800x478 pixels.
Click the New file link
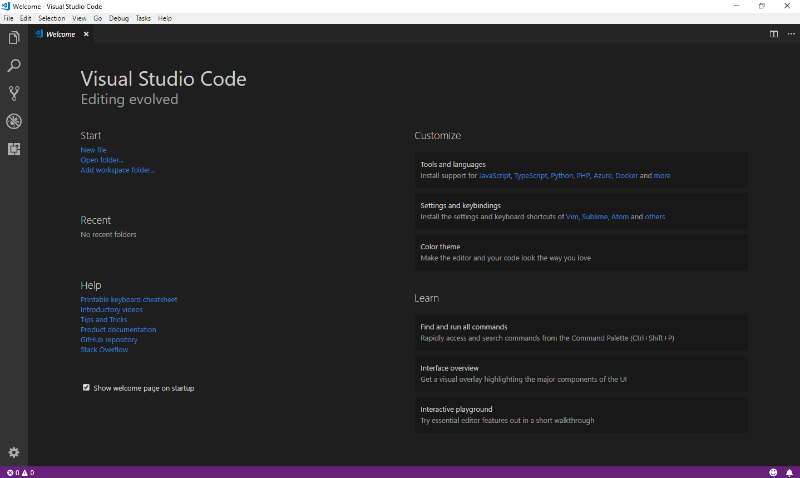[x=93, y=150]
